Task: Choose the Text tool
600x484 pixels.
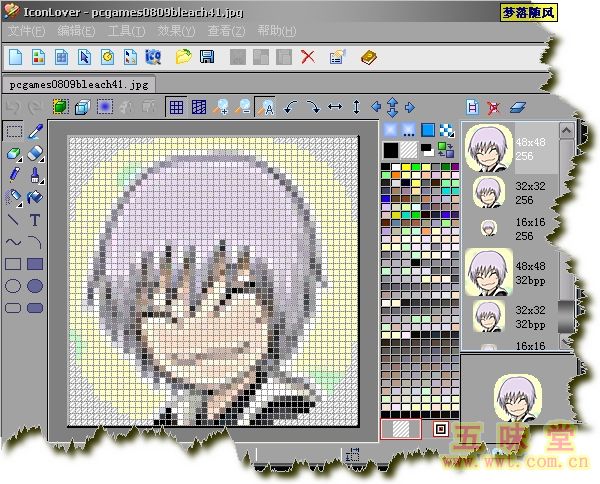Action: (x=35, y=219)
